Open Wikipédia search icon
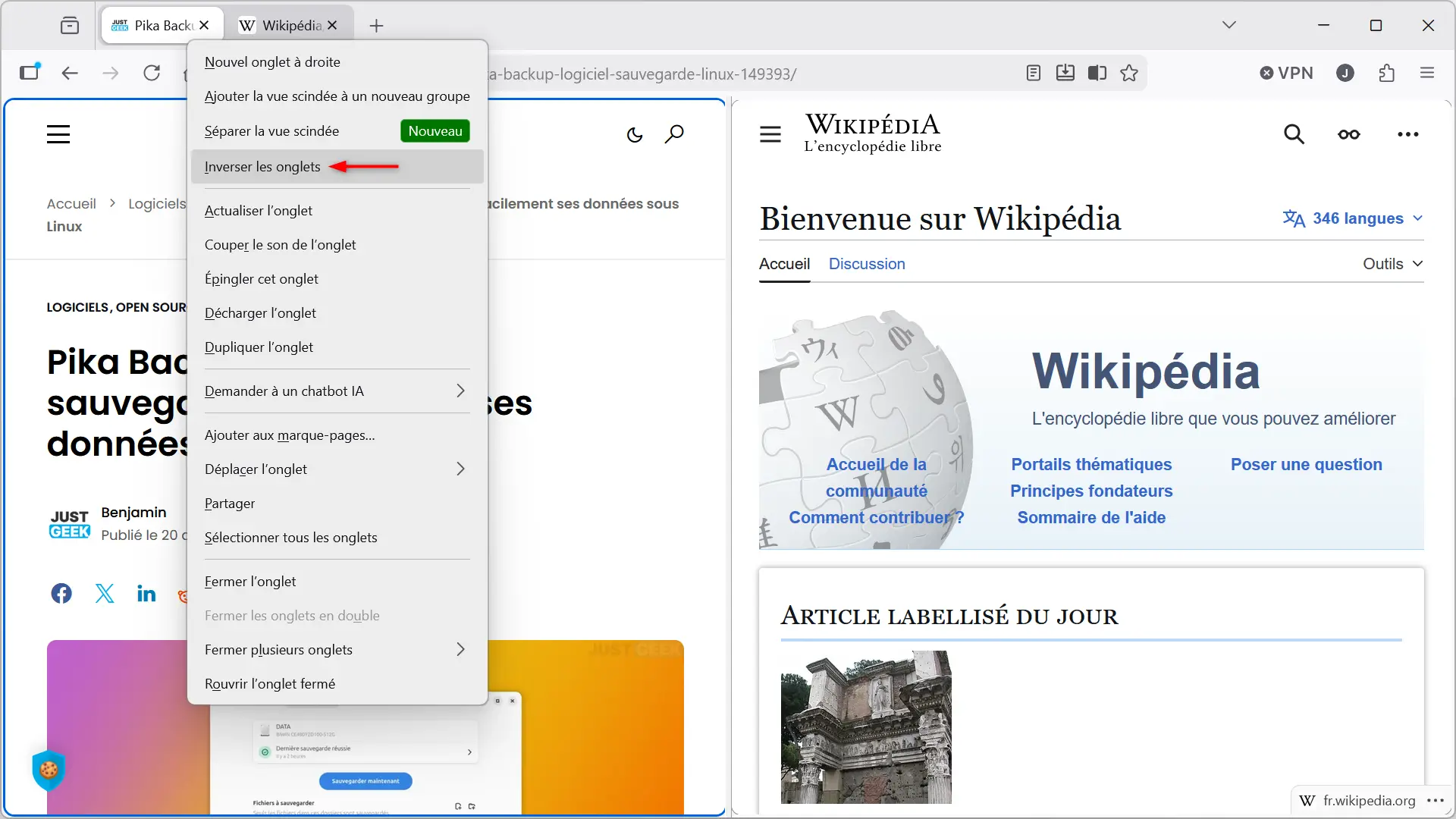This screenshot has height=819, width=1456. pyautogui.click(x=1294, y=134)
